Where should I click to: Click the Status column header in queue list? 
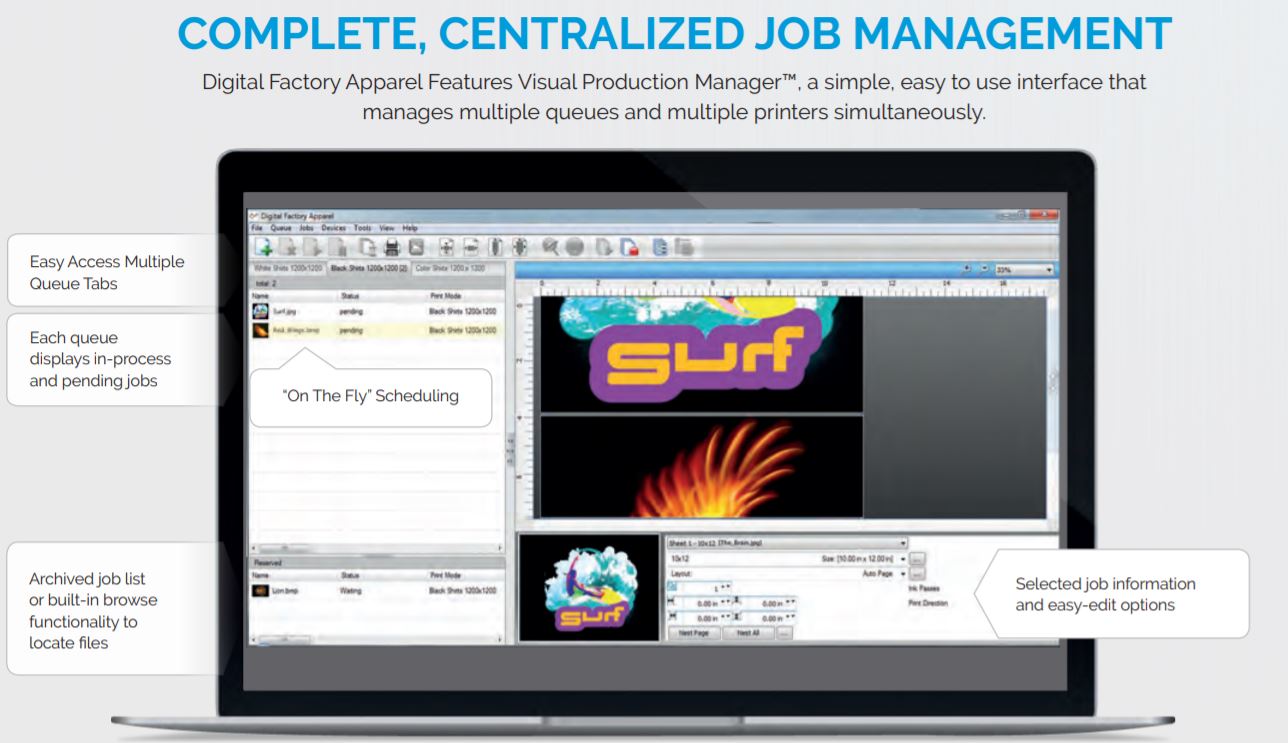click(350, 296)
